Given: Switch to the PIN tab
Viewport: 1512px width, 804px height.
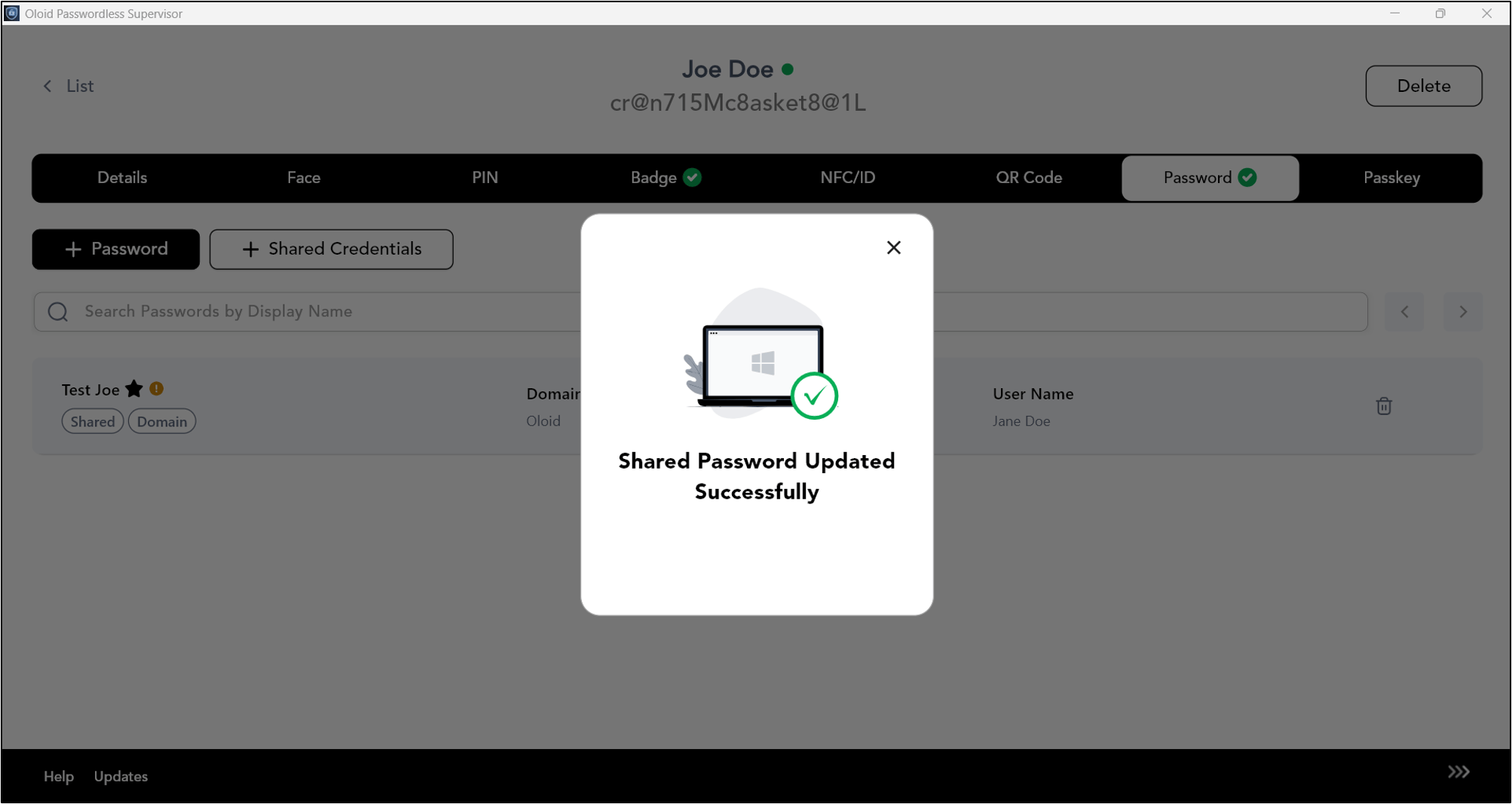Looking at the screenshot, I should click(485, 178).
